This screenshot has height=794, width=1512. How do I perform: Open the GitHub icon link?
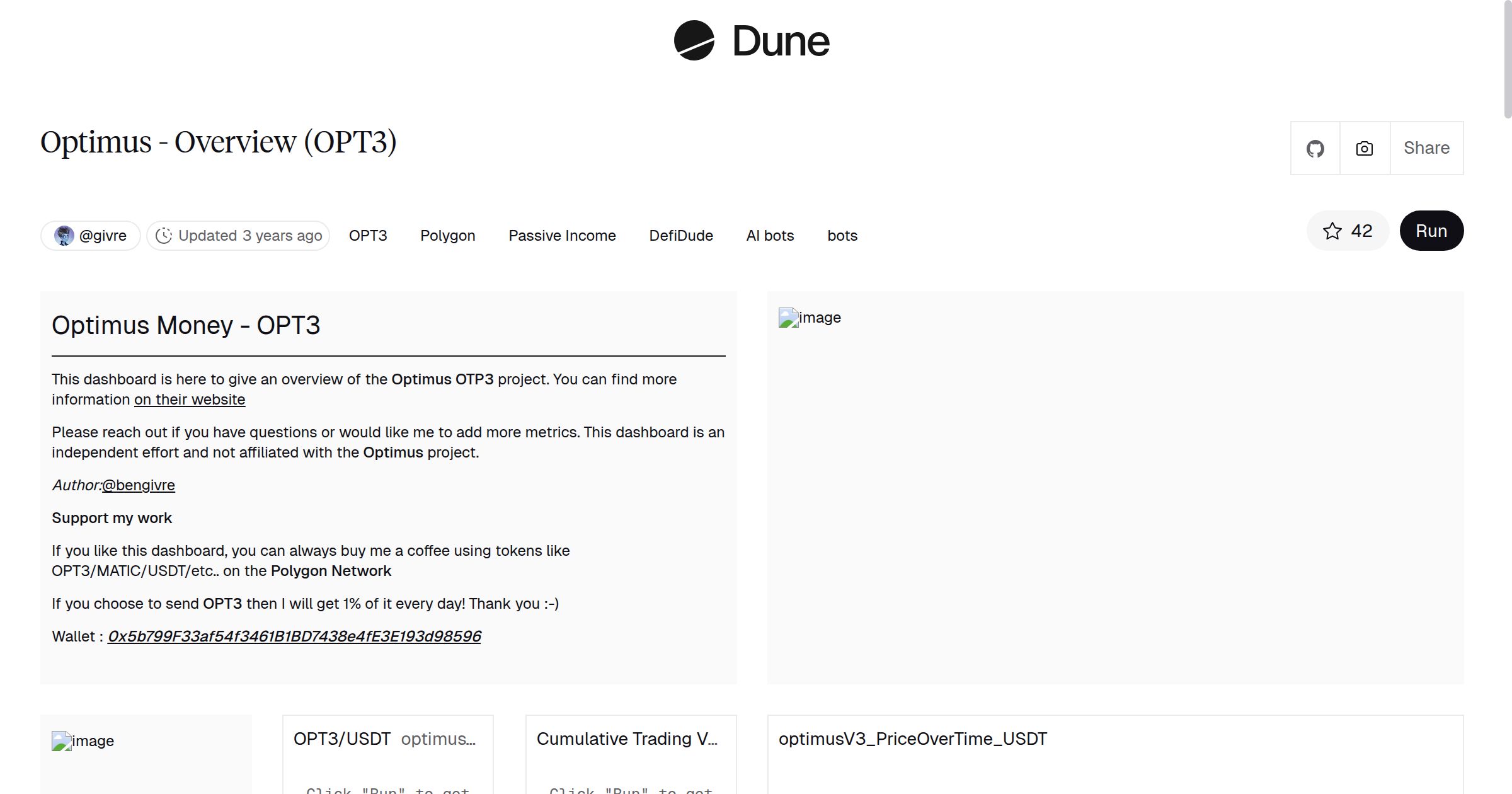point(1315,149)
